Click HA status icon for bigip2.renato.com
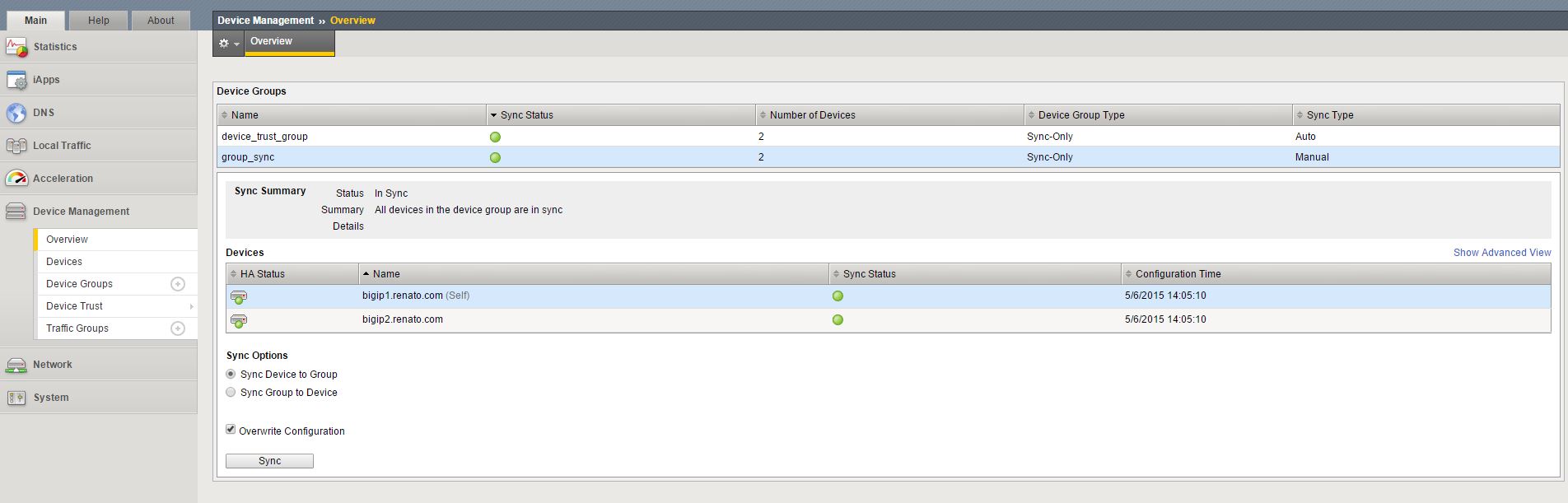 click(x=239, y=320)
